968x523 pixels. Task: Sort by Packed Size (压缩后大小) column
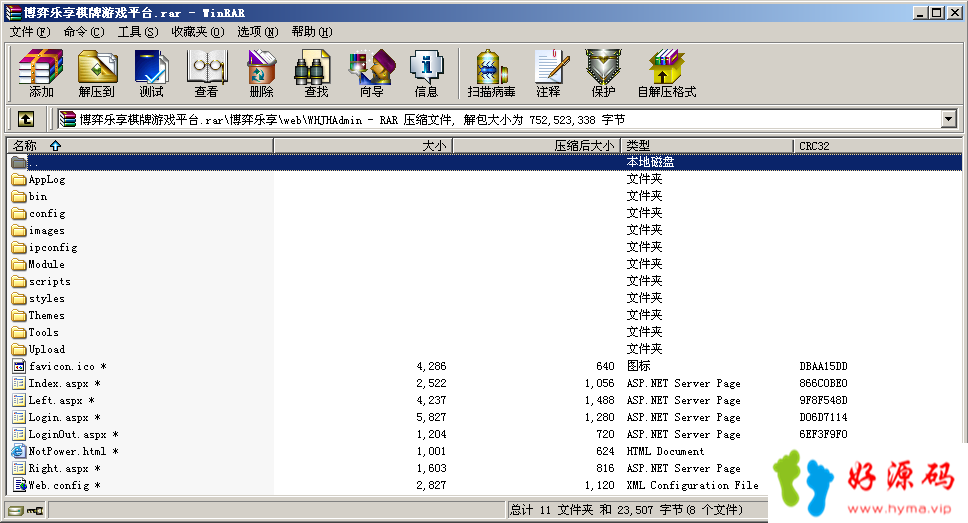(x=536, y=146)
